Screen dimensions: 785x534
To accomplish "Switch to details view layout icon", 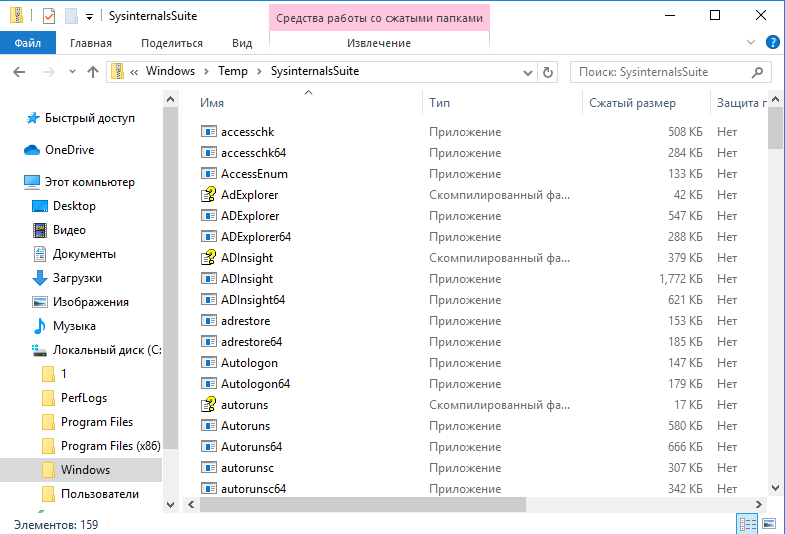I will click(748, 524).
